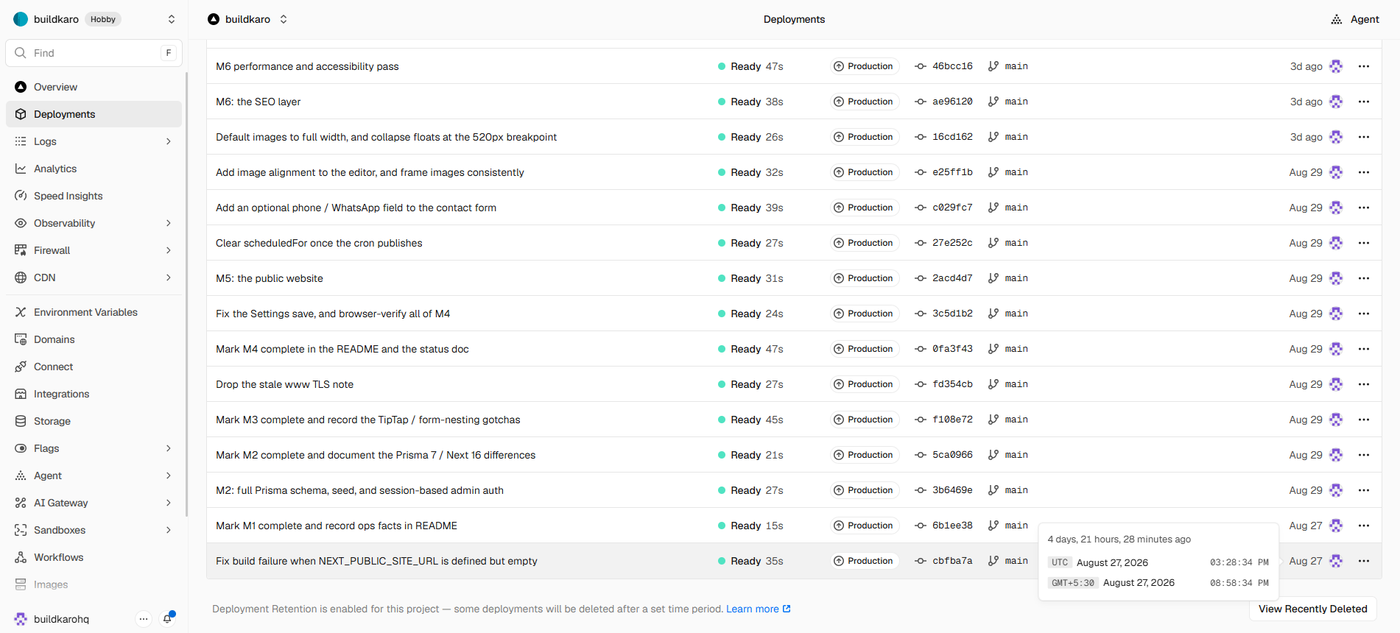Click author avatar on Drop the stale www TLS note row
Screen dimensions: 1400x633
pos(1336,384)
